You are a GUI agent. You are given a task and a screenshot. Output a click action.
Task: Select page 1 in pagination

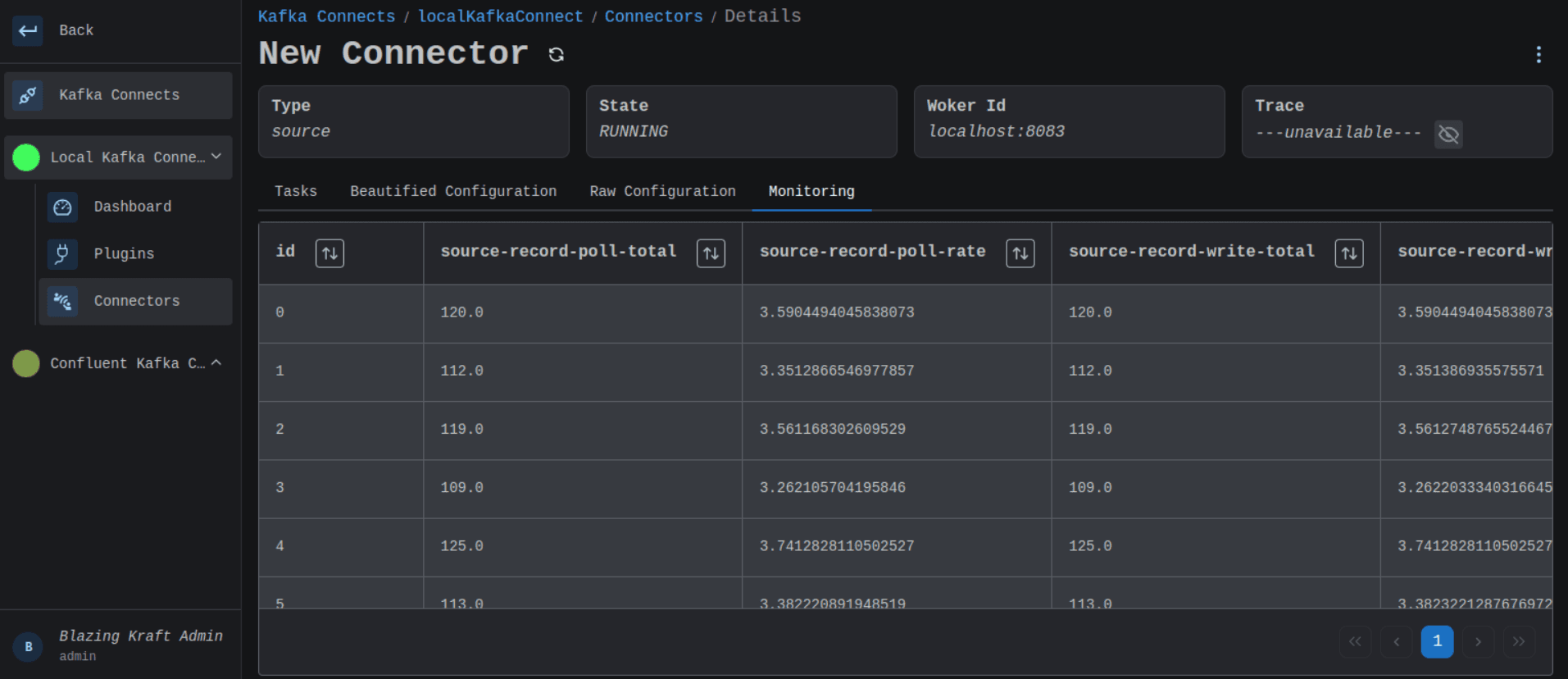pos(1436,641)
